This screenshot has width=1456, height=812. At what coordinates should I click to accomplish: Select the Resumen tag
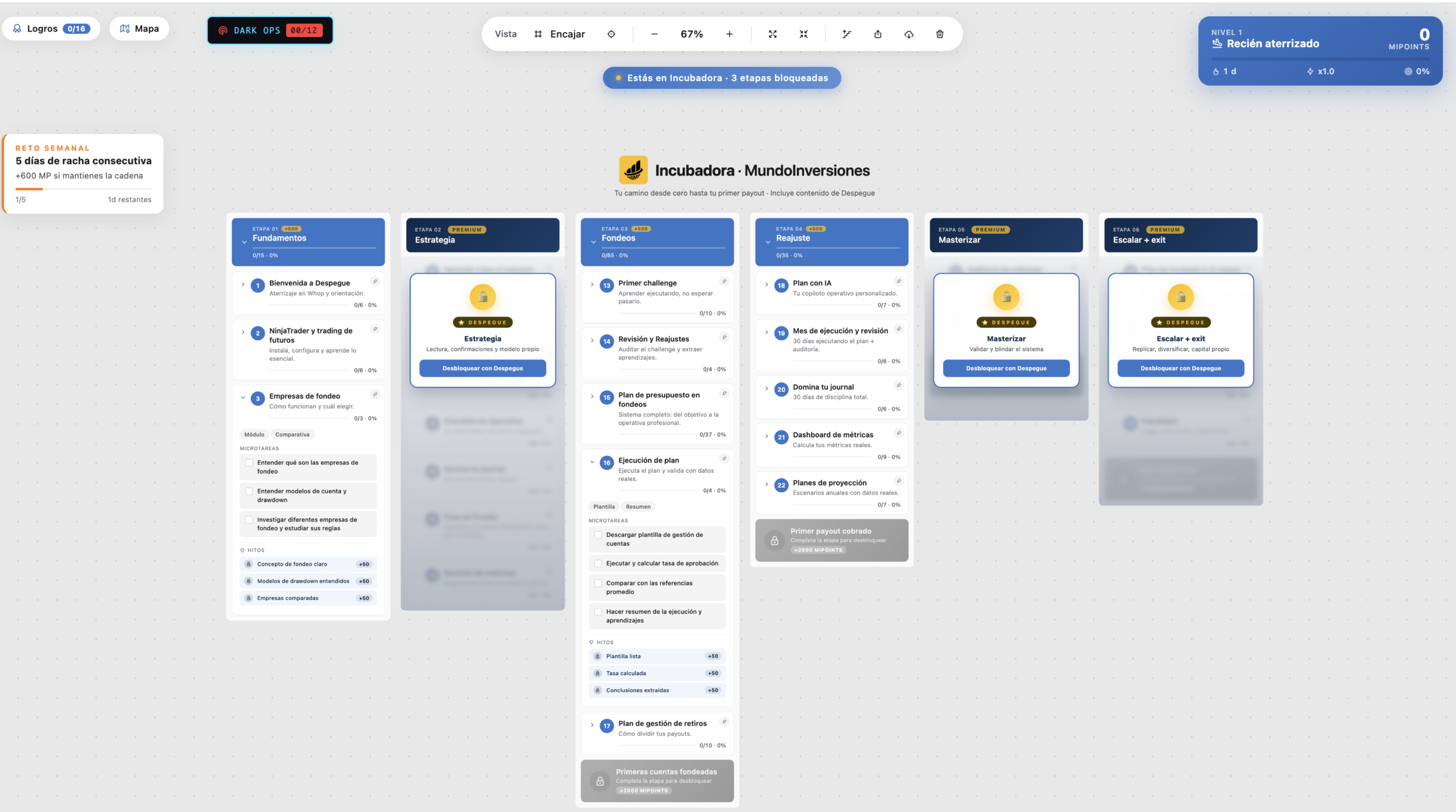pyautogui.click(x=638, y=507)
